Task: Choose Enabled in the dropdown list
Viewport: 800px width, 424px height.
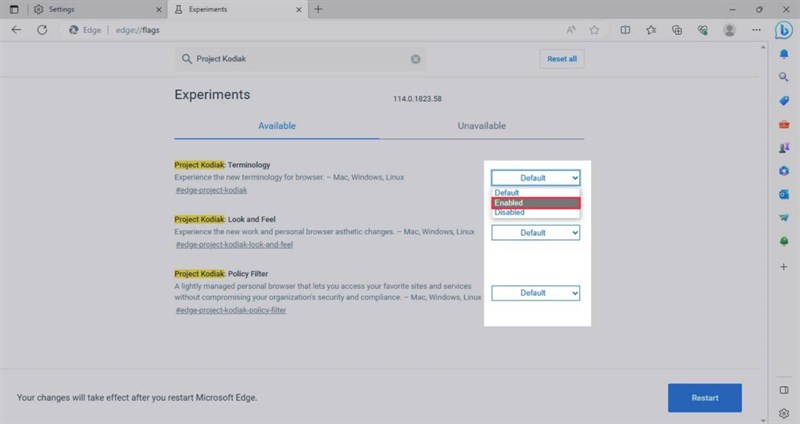Action: click(536, 203)
